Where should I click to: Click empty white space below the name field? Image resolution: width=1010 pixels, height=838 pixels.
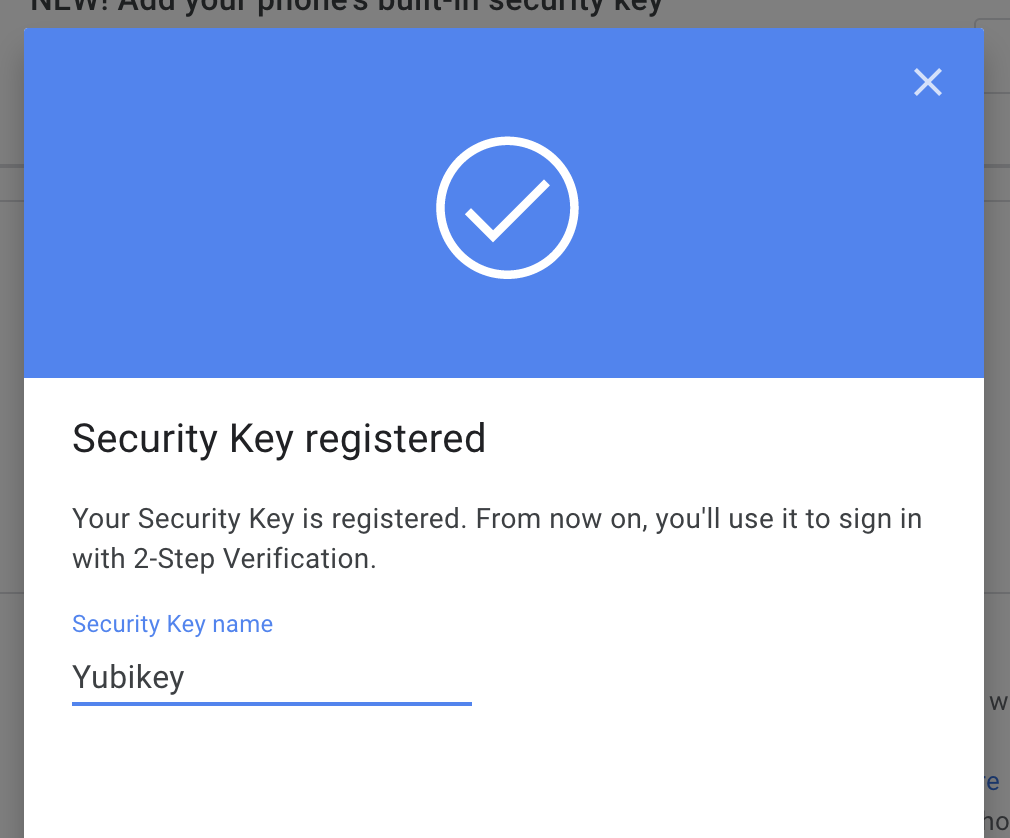pyautogui.click(x=504, y=773)
